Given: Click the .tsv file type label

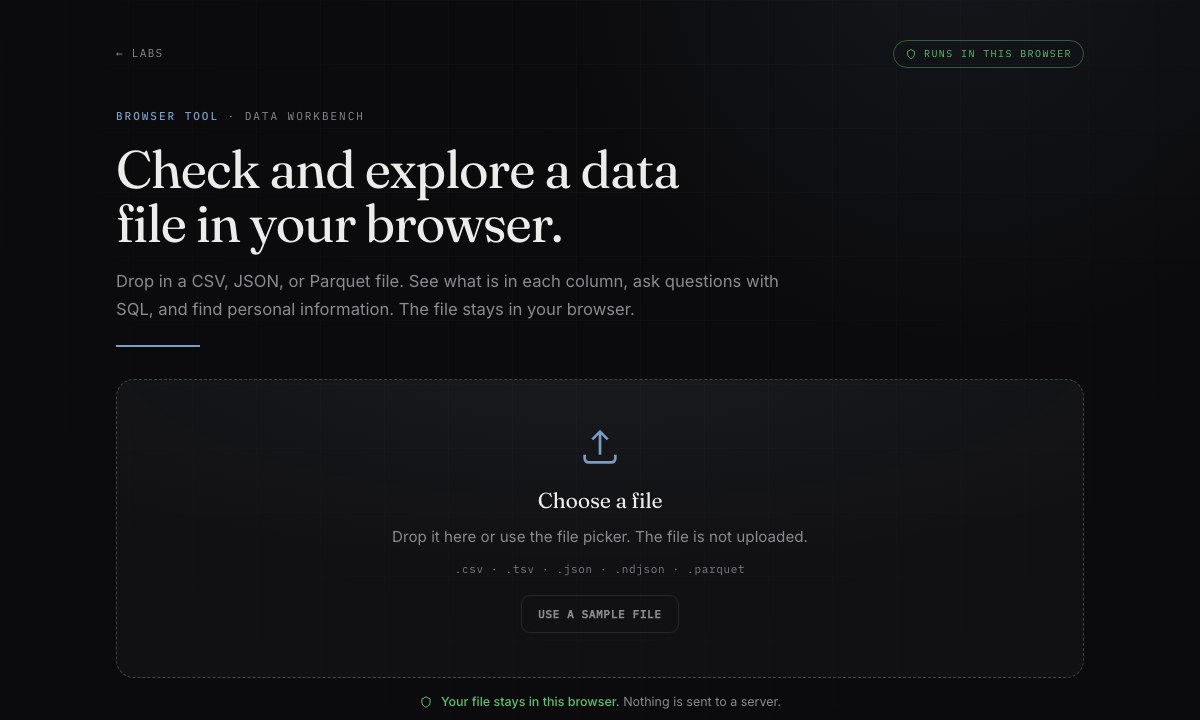Looking at the screenshot, I should tap(520, 569).
